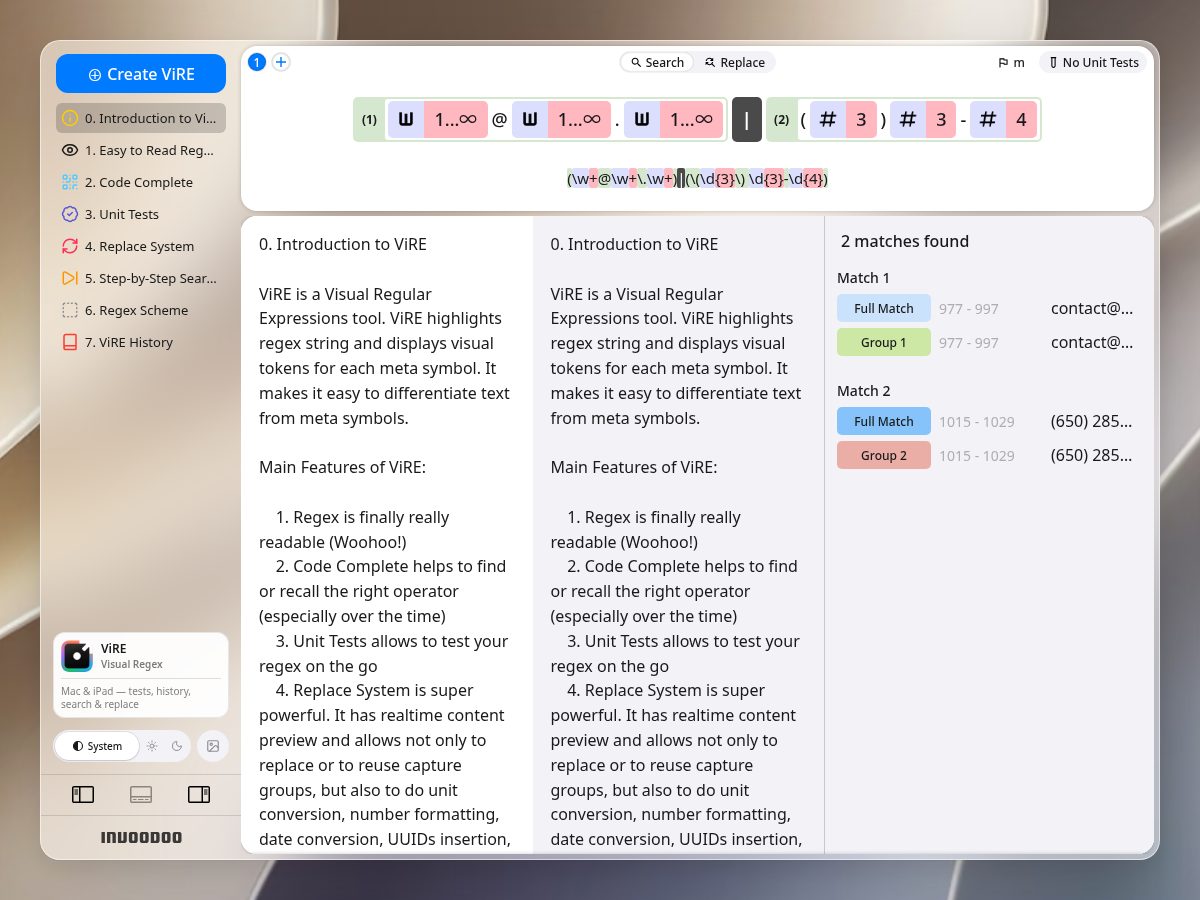Screen dimensions: 1200x900
Task: Switch to Replace mode
Action: tap(735, 62)
